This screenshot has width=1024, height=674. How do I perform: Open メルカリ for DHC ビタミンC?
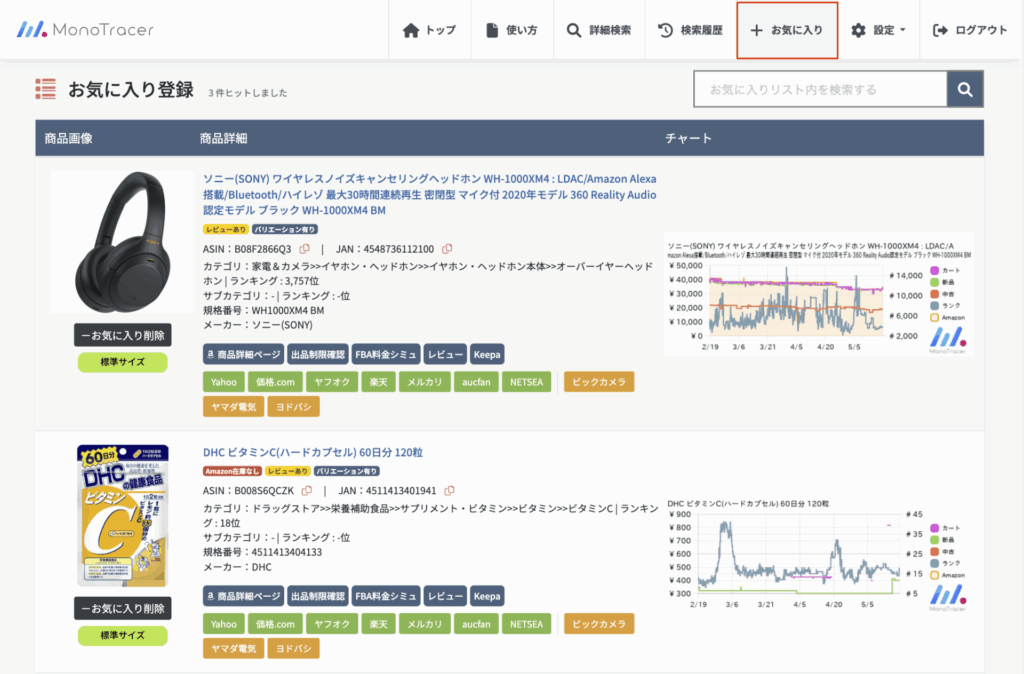424,624
